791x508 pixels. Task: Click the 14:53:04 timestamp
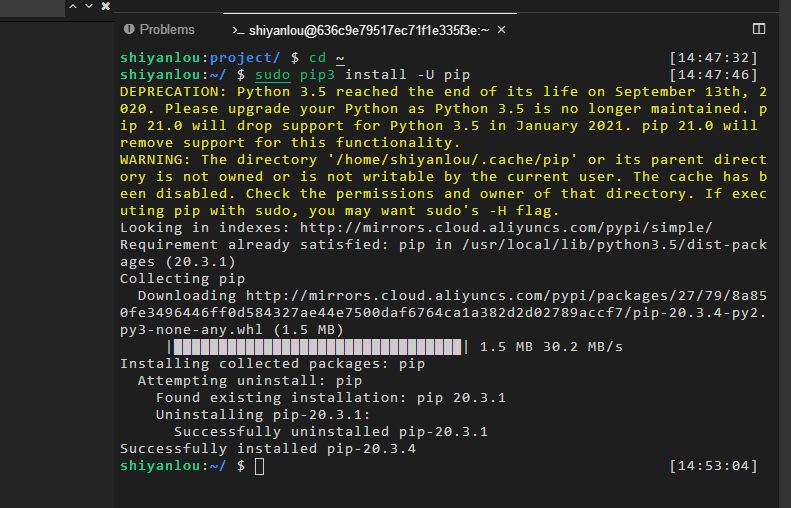[x=712, y=466]
